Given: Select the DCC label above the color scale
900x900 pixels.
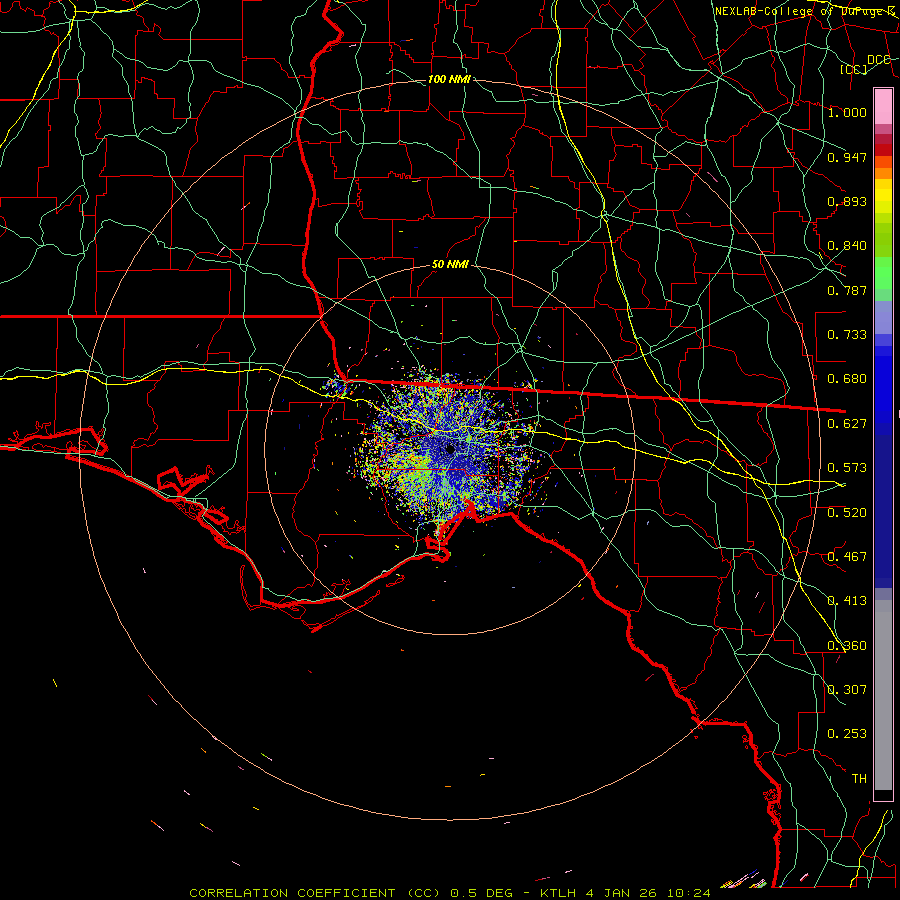Looking at the screenshot, I should pyautogui.click(x=878, y=60).
